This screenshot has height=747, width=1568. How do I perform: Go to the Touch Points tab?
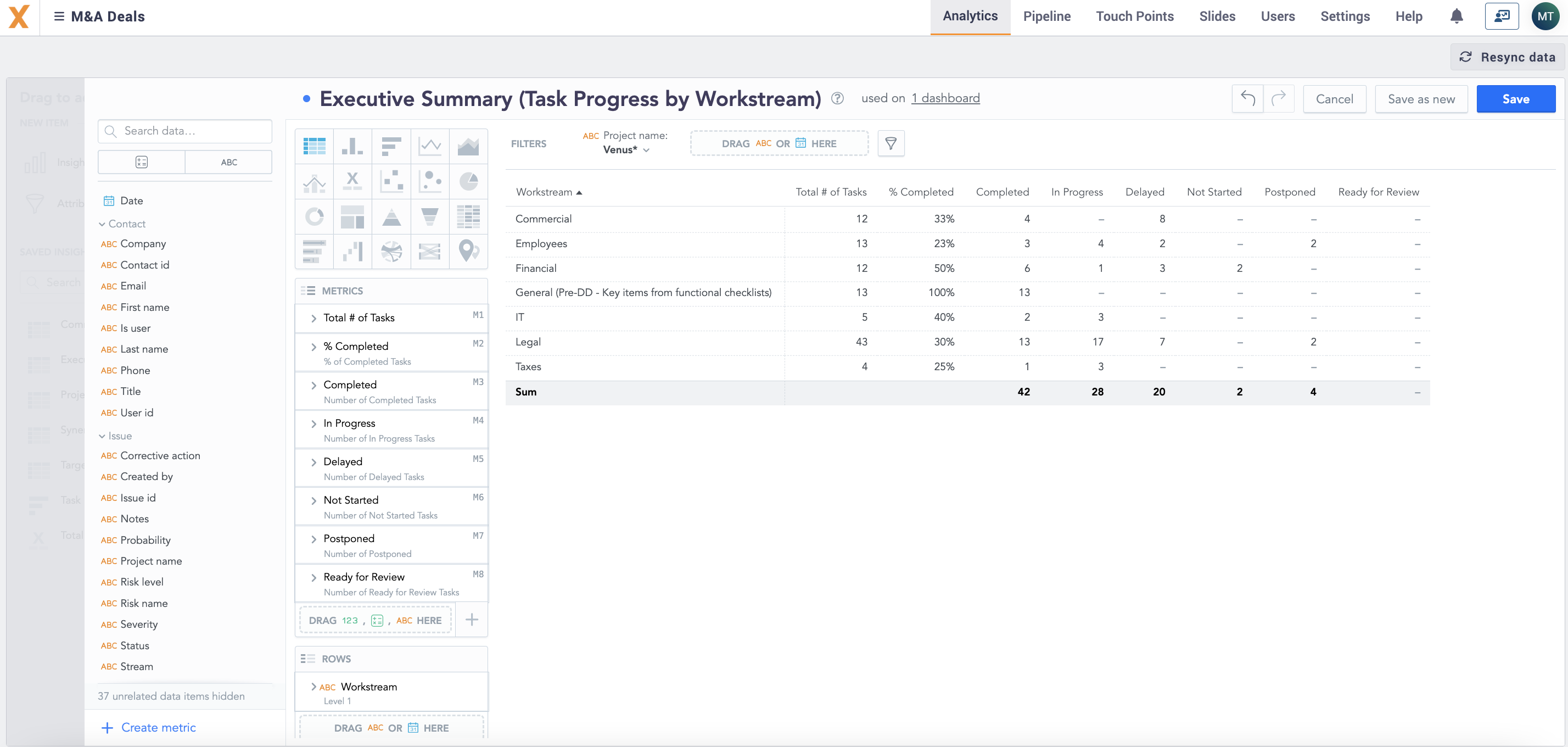pyautogui.click(x=1135, y=16)
